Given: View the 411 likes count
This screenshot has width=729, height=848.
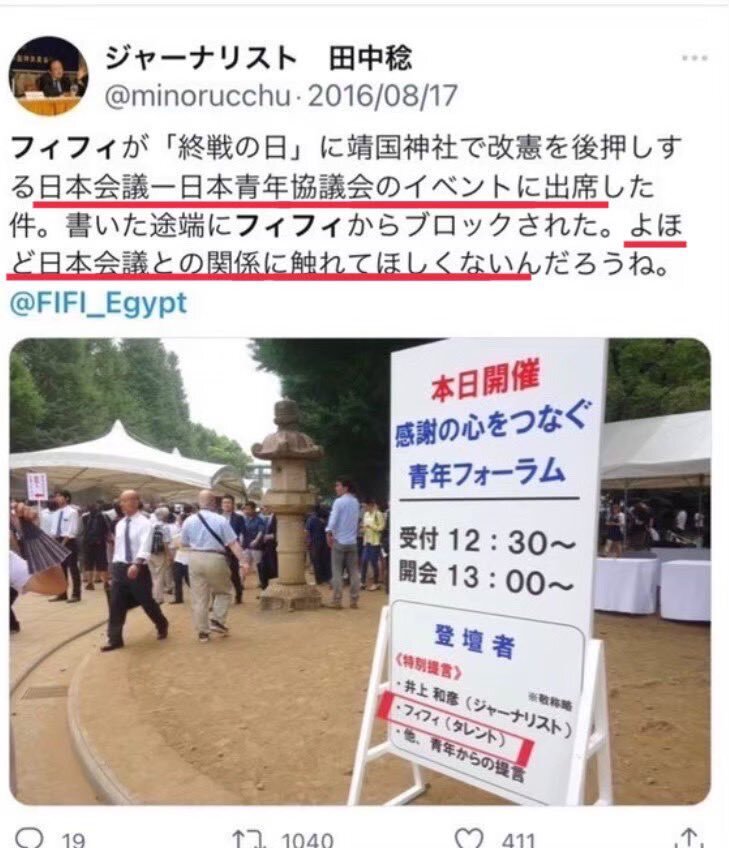Looking at the screenshot, I should [x=518, y=840].
